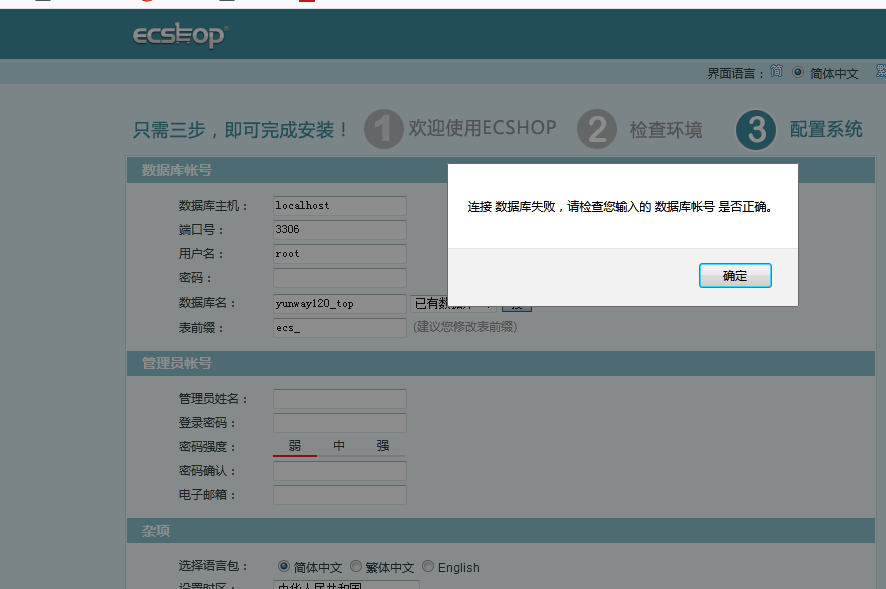The image size is (886, 589).
Task: Click the 欢迎使用ECSHOP step label
Action: 483,128
